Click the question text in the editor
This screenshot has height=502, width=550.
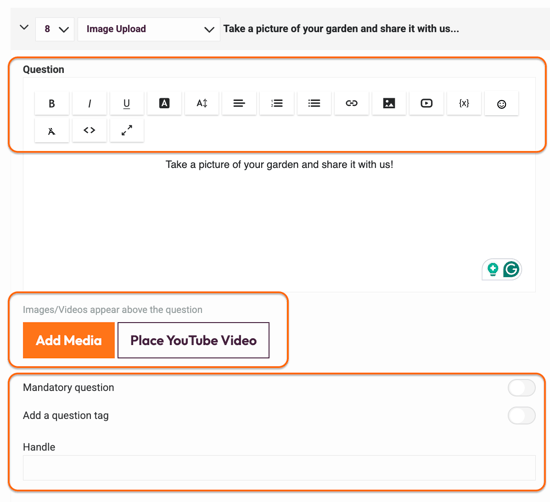click(x=279, y=165)
